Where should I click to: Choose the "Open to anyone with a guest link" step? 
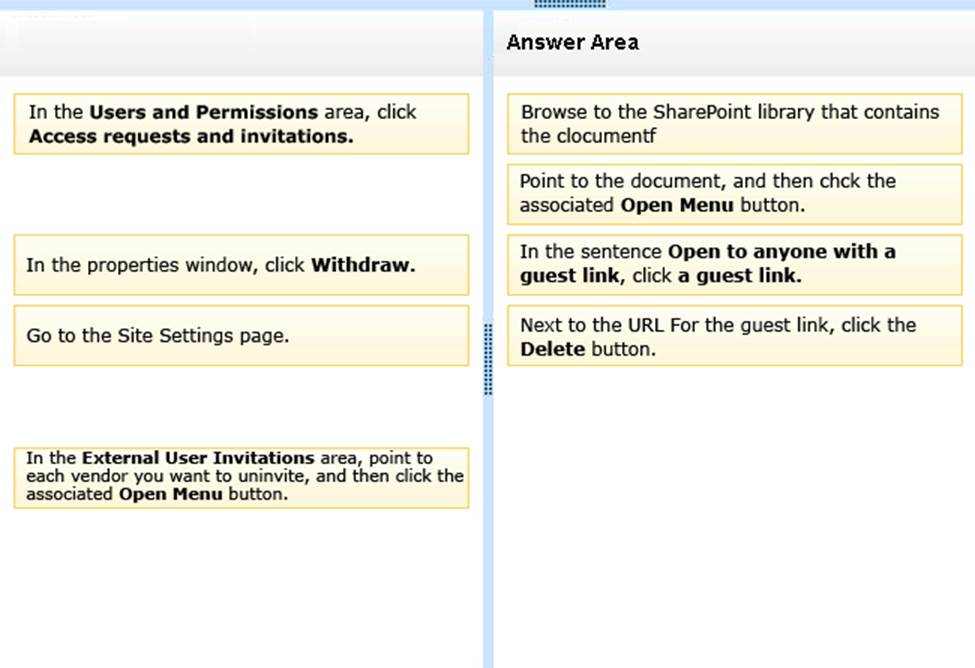click(x=734, y=264)
